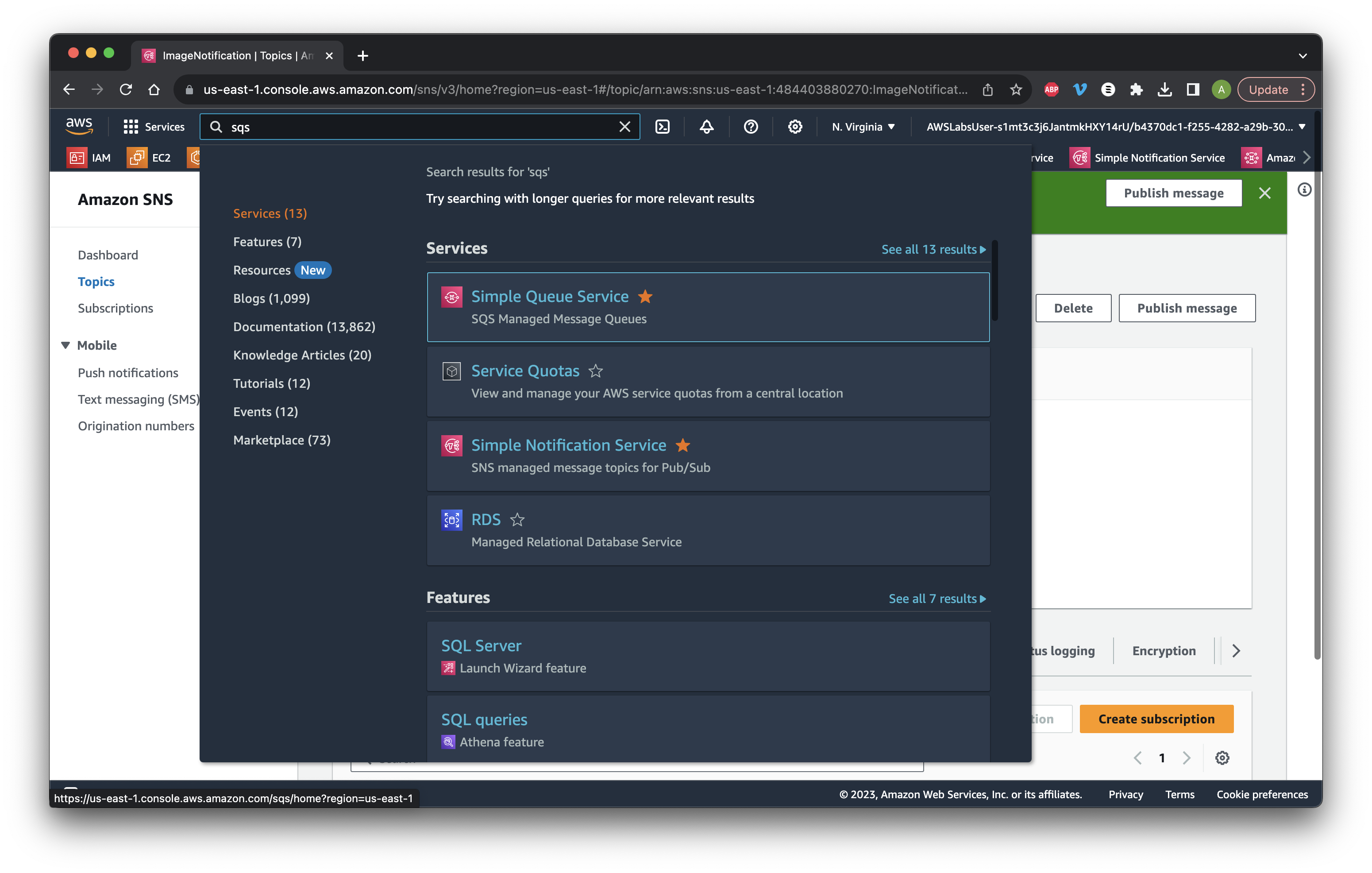1372x873 pixels.
Task: Switch to the Encryption tab
Action: [x=1164, y=651]
